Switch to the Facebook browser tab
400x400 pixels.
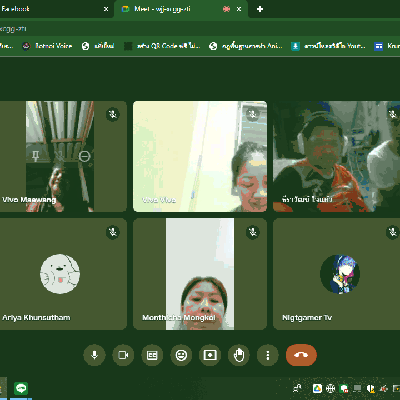coord(55,9)
